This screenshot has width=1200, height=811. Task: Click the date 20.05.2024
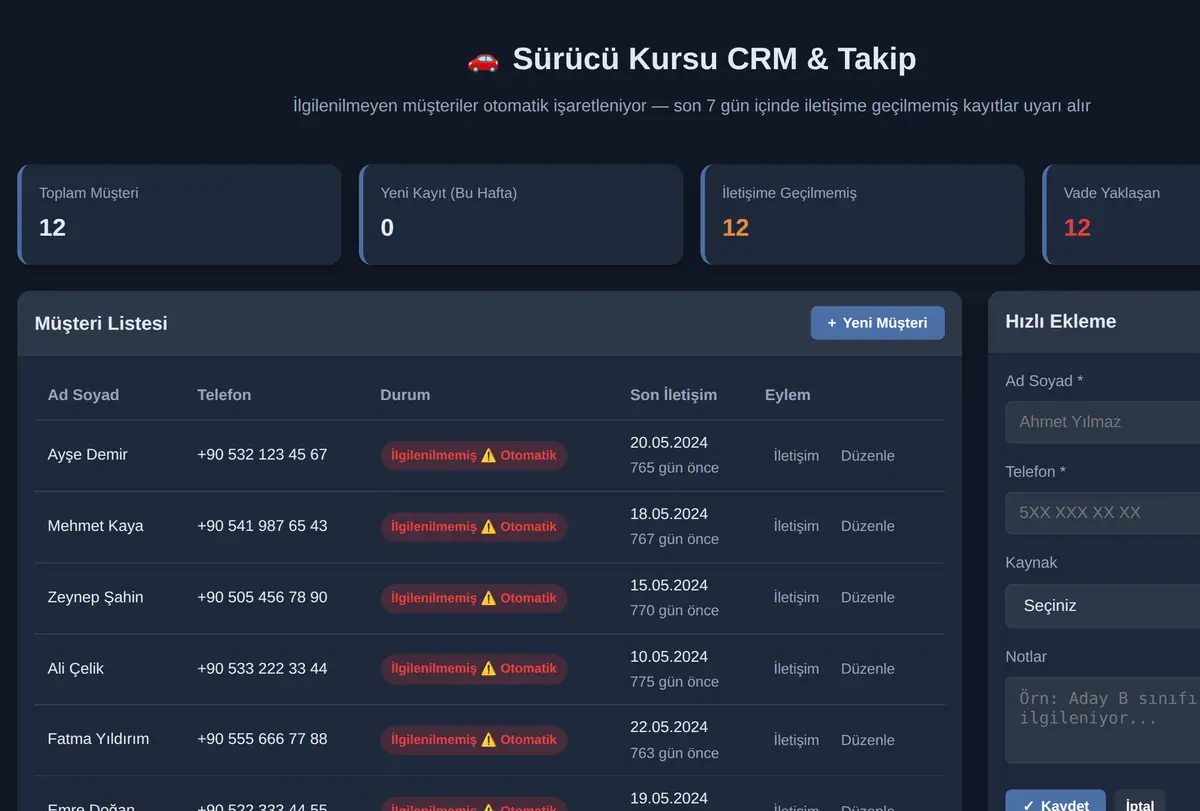coord(669,443)
